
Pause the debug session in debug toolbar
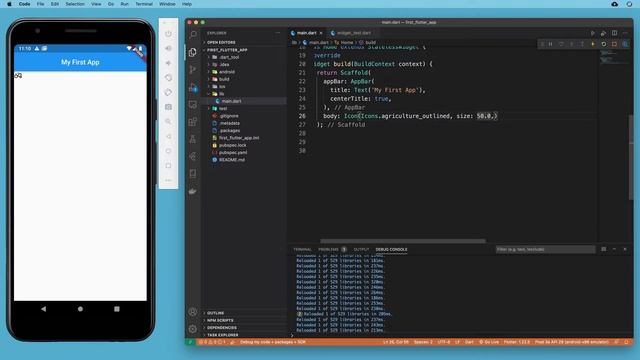point(551,44)
